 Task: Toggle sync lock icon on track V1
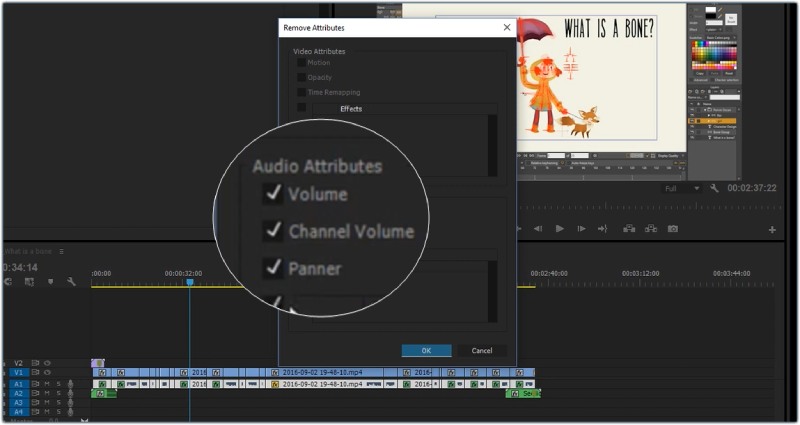tap(35, 372)
